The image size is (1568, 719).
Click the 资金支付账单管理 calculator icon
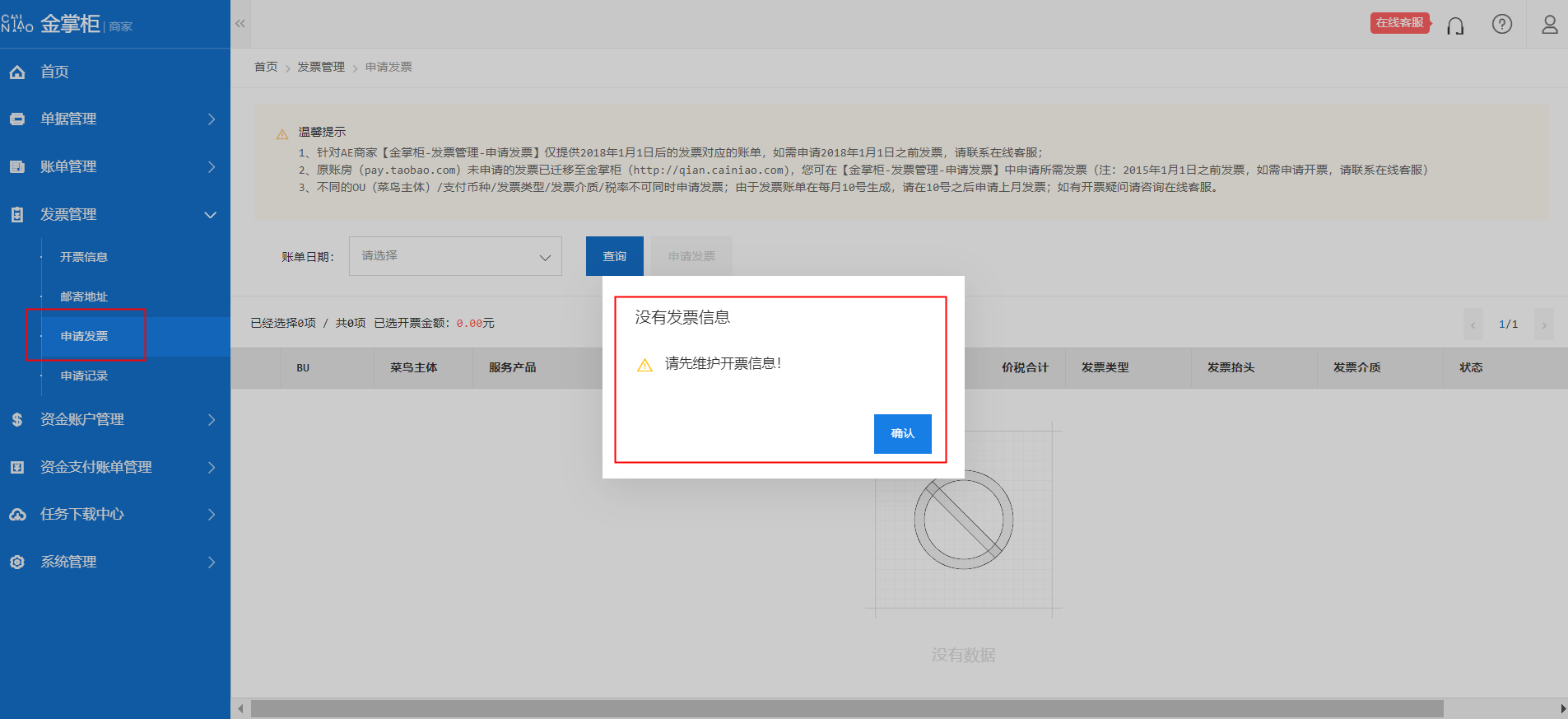click(17, 468)
